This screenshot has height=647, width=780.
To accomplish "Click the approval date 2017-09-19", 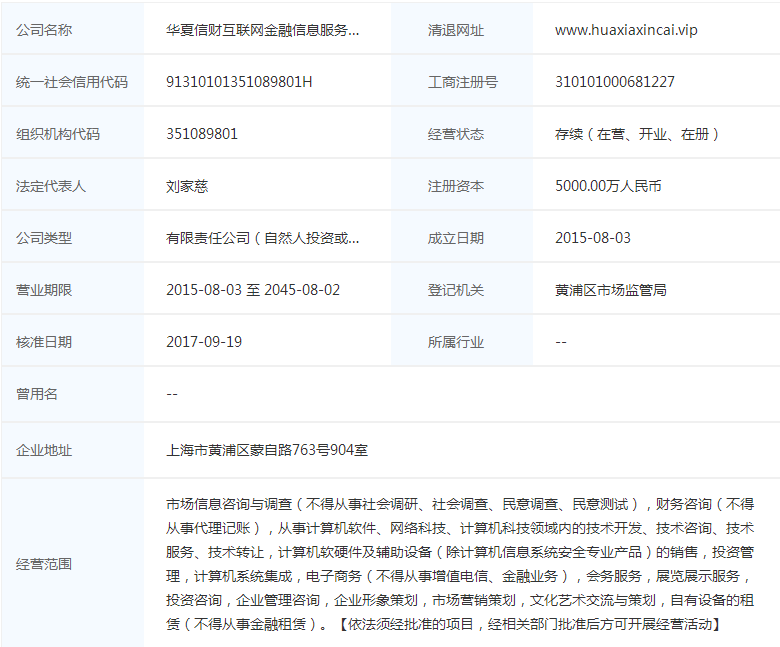I will [204, 342].
